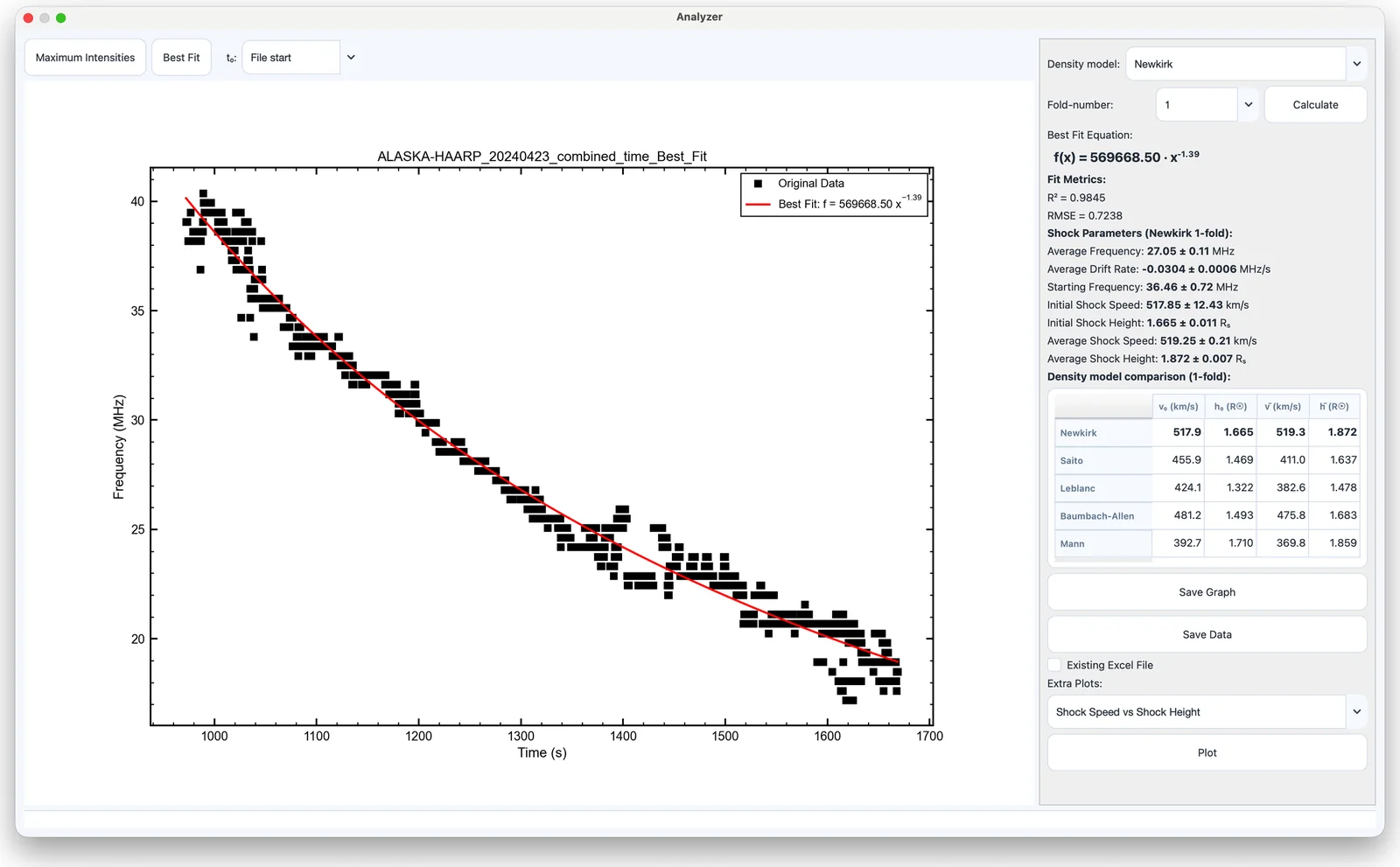Click the Plot button

pyautogui.click(x=1207, y=752)
